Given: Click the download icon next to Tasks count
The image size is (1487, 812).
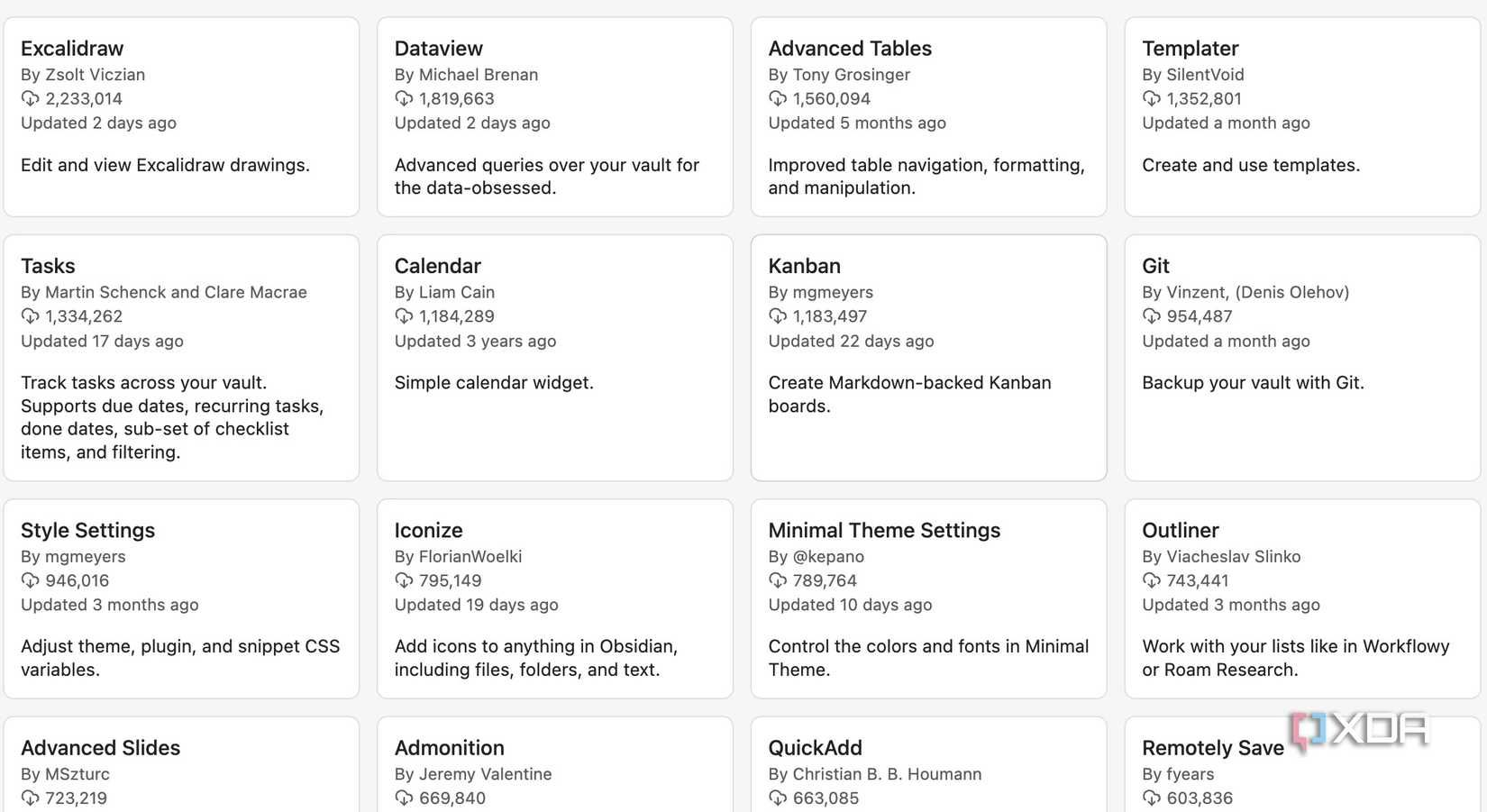Looking at the screenshot, I should click(28, 316).
